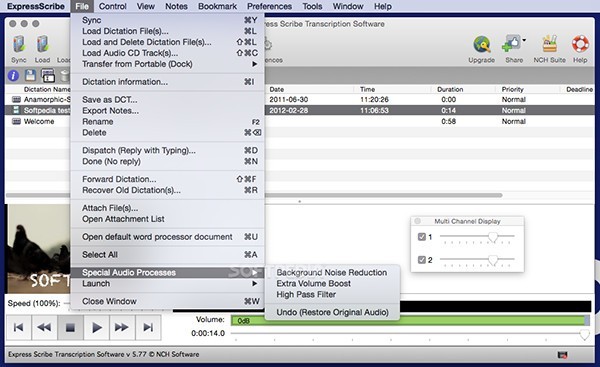Image resolution: width=600 pixels, height=367 pixels.
Task: Open the Preferences menu bar item
Action: pyautogui.click(x=269, y=7)
